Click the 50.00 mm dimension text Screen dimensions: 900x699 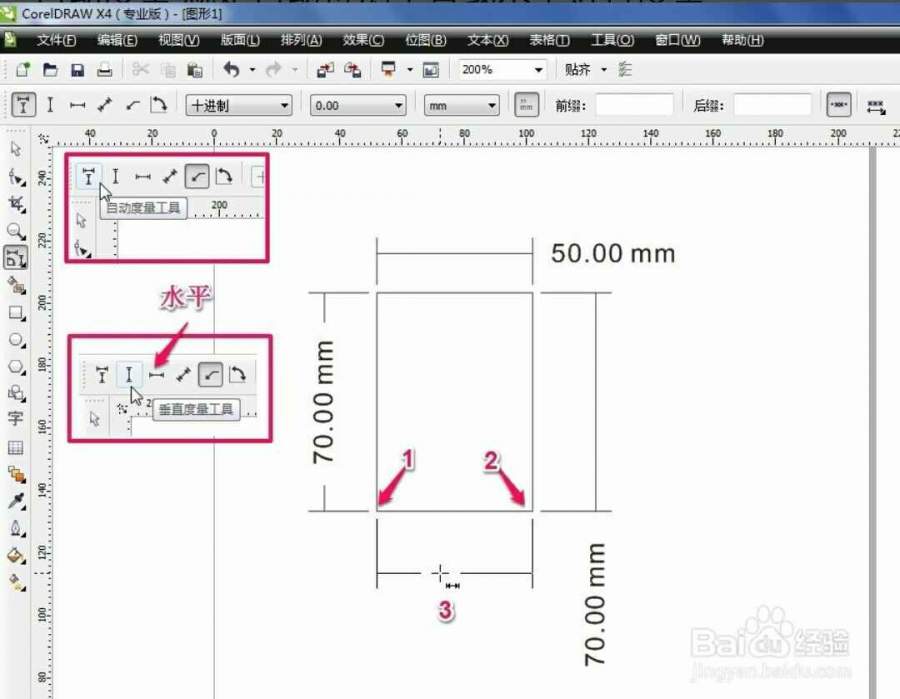[612, 254]
